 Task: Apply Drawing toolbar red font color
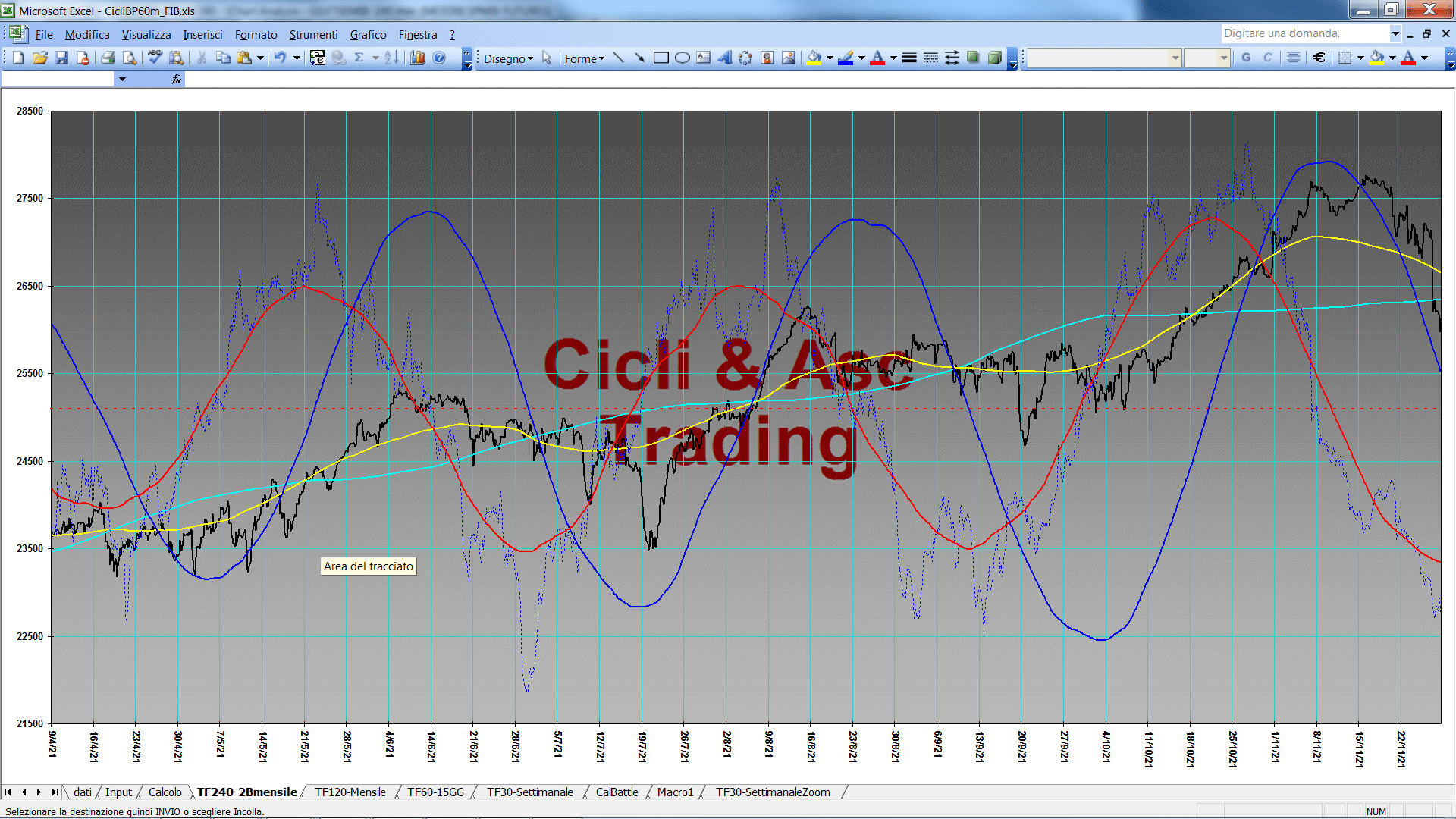(877, 58)
